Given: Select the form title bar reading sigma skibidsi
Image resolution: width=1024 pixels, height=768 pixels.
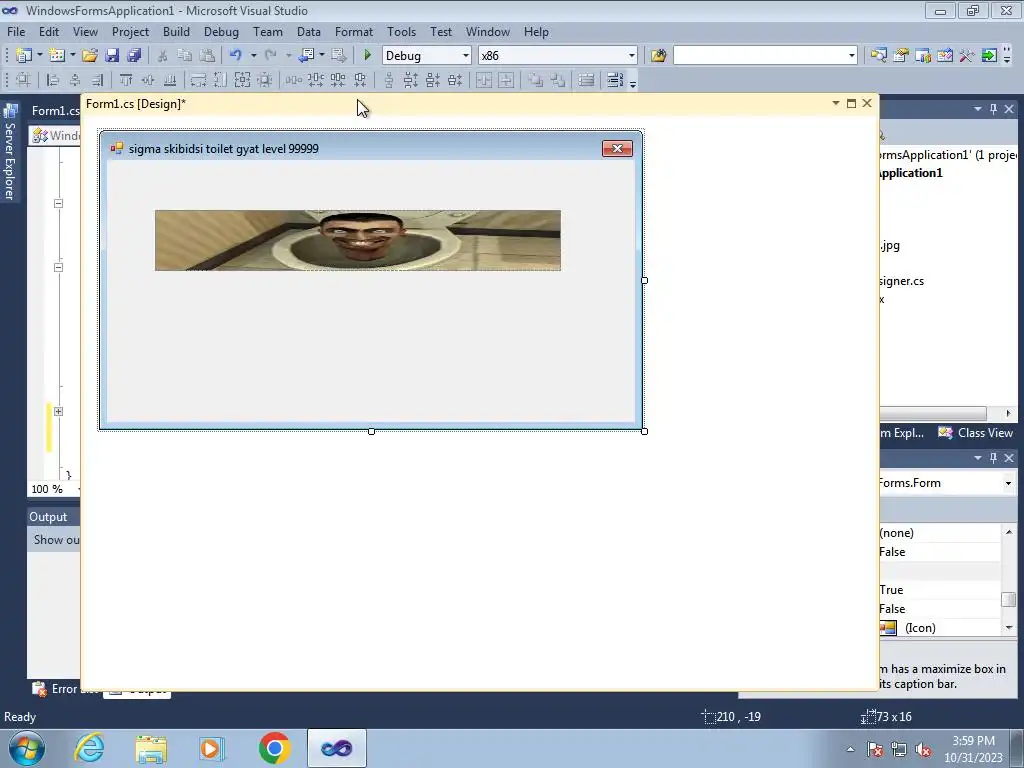Looking at the screenshot, I should (370, 148).
